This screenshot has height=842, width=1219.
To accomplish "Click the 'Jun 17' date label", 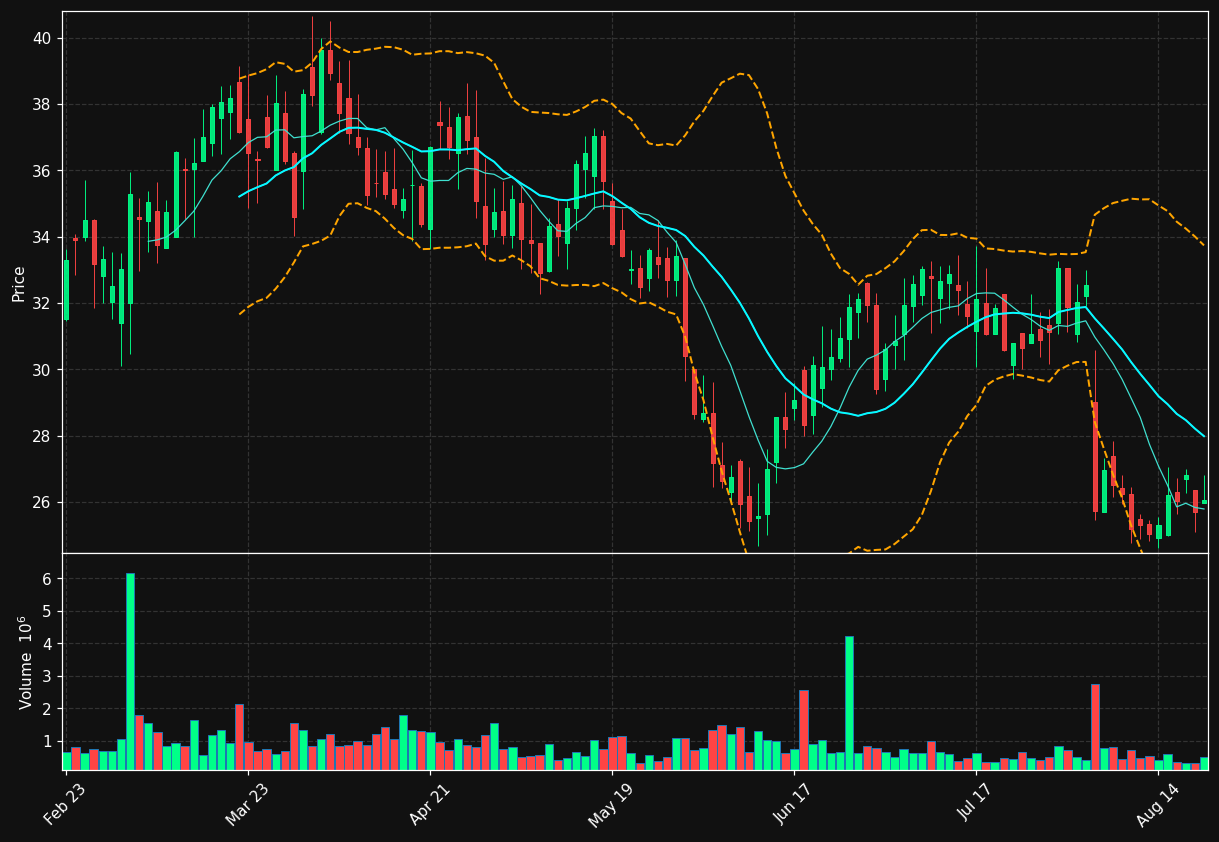I will click(x=793, y=805).
